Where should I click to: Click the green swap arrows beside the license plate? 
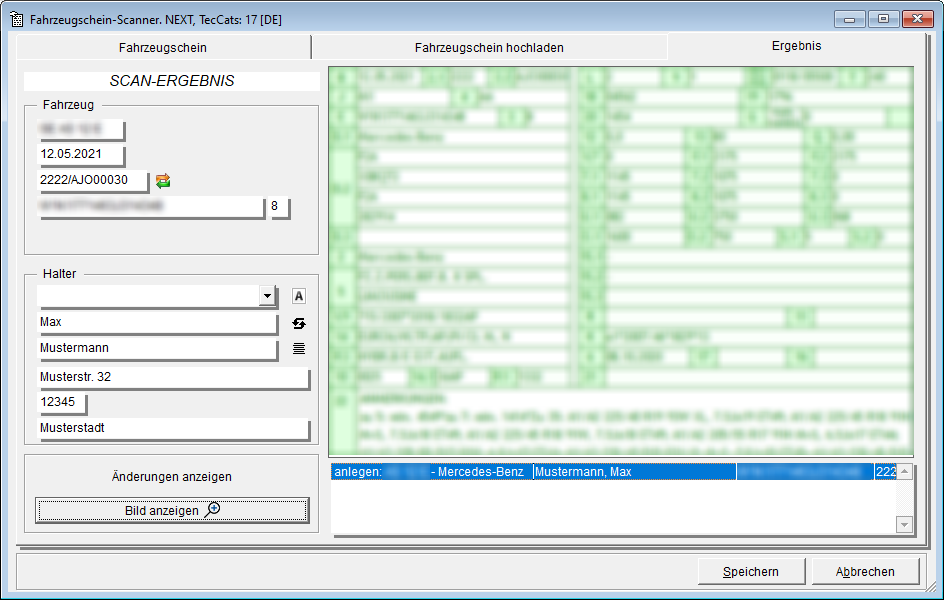(162, 181)
